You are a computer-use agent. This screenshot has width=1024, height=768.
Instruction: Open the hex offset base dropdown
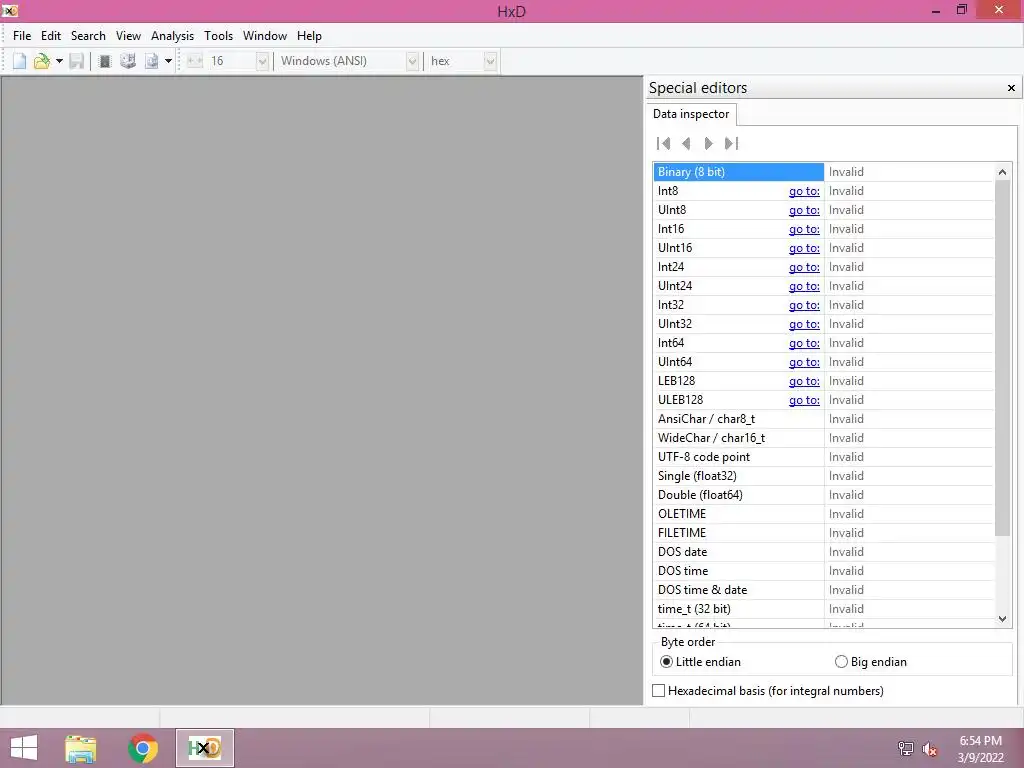point(490,61)
